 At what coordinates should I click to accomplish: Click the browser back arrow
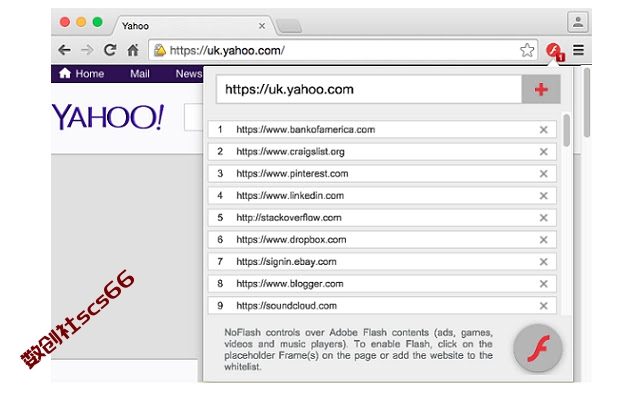(x=64, y=50)
